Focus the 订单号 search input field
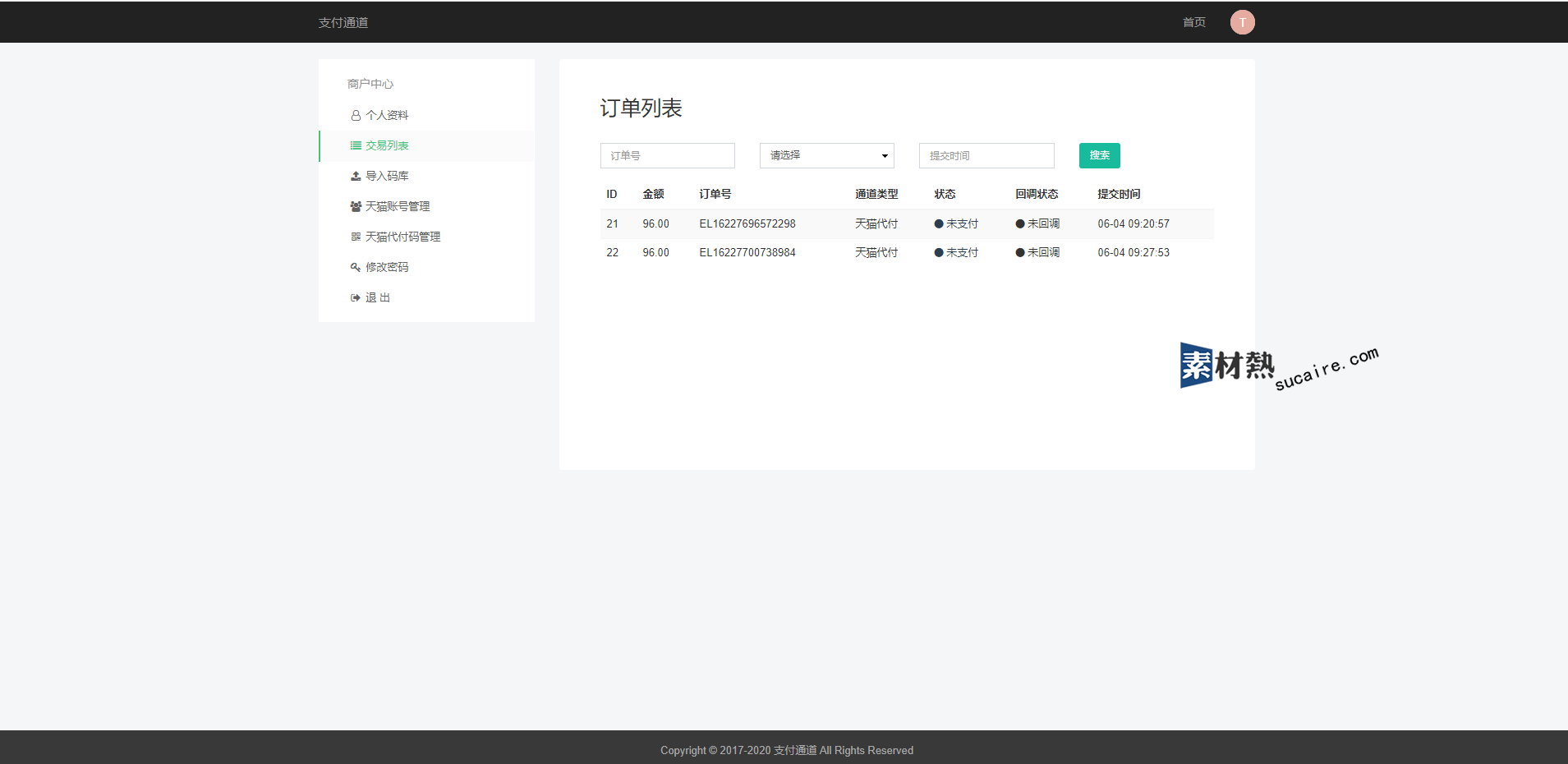 667,155
